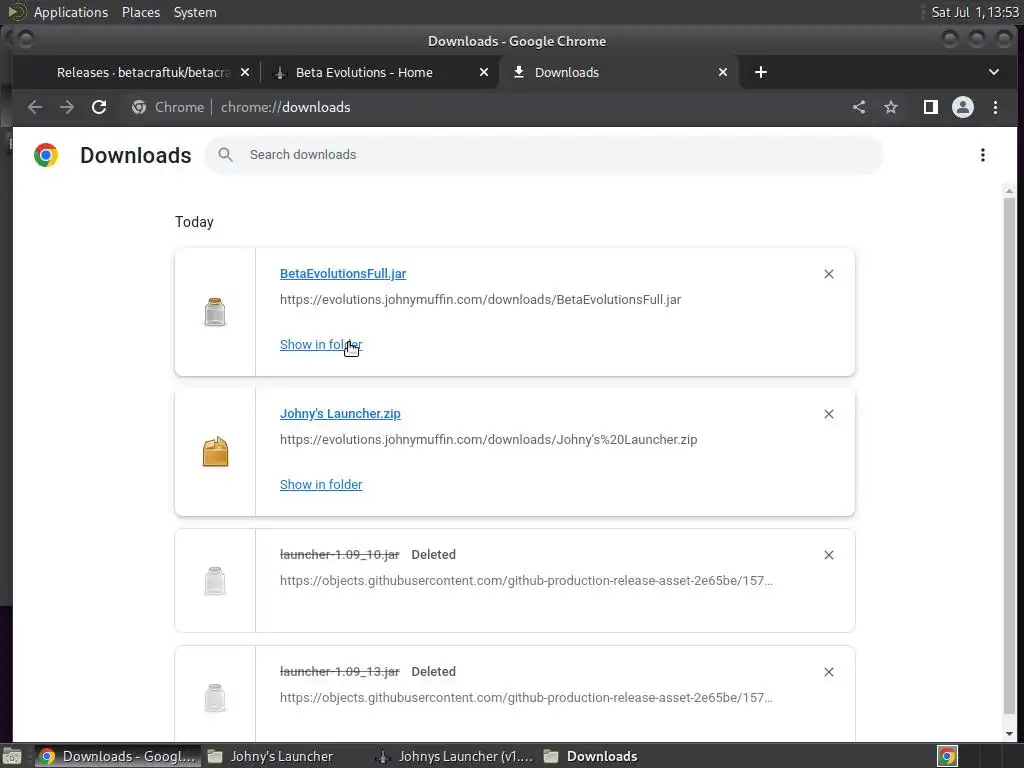The image size is (1024, 768).
Task: Click the Chrome logo beside Downloads heading
Action: [x=46, y=155]
